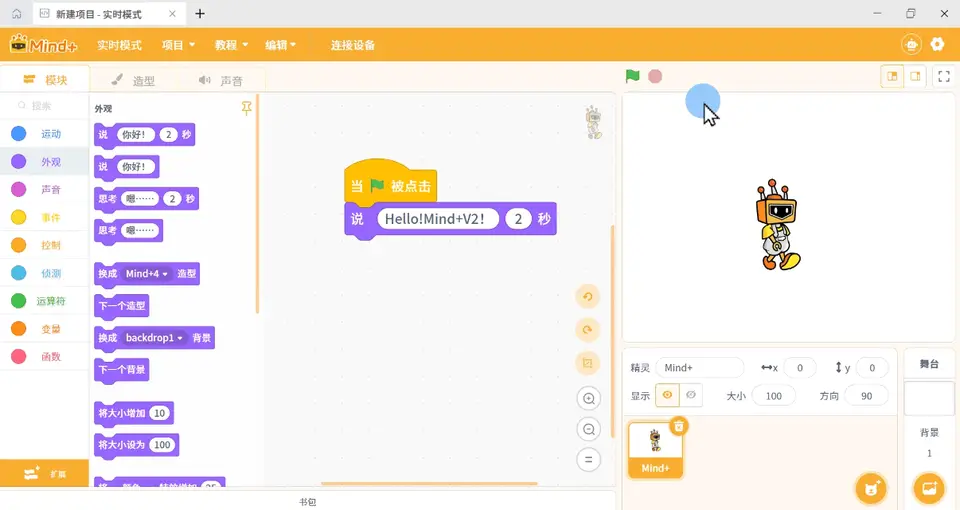
Task: Click the green flag run button
Action: pos(632,77)
